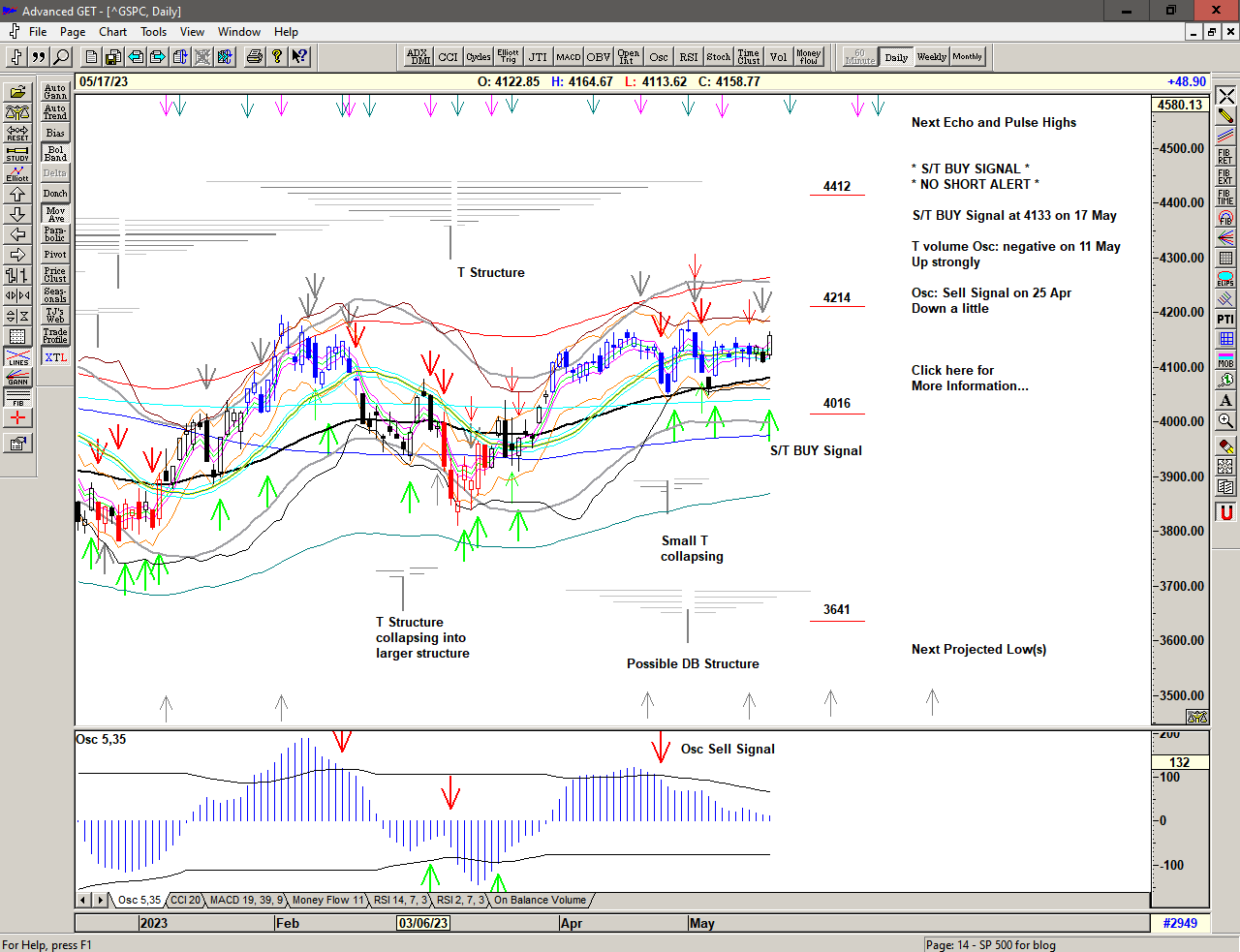Open the PTI tool
The width and height of the screenshot is (1240, 952).
[1225, 319]
